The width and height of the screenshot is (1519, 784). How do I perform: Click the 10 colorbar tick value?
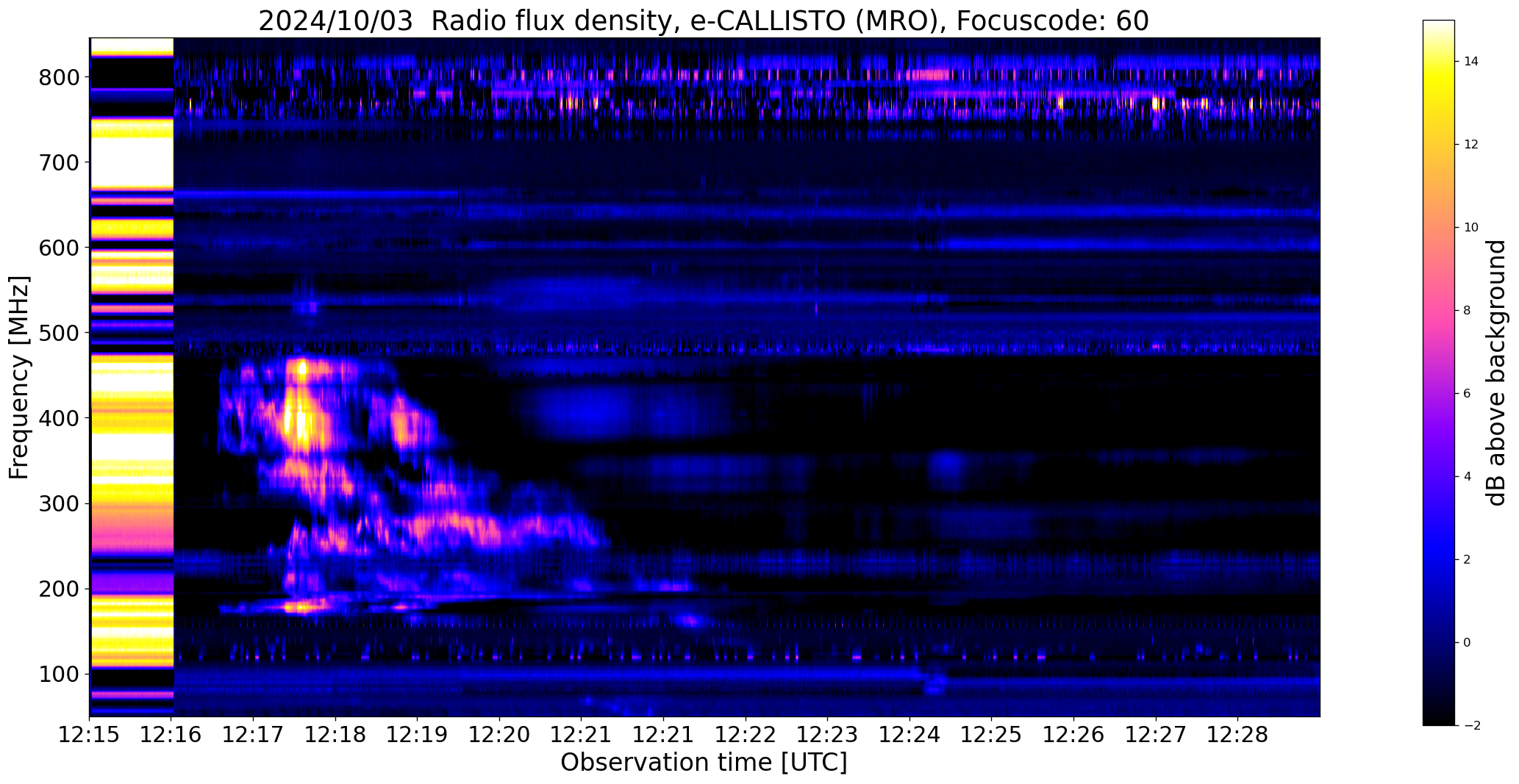(x=1470, y=228)
